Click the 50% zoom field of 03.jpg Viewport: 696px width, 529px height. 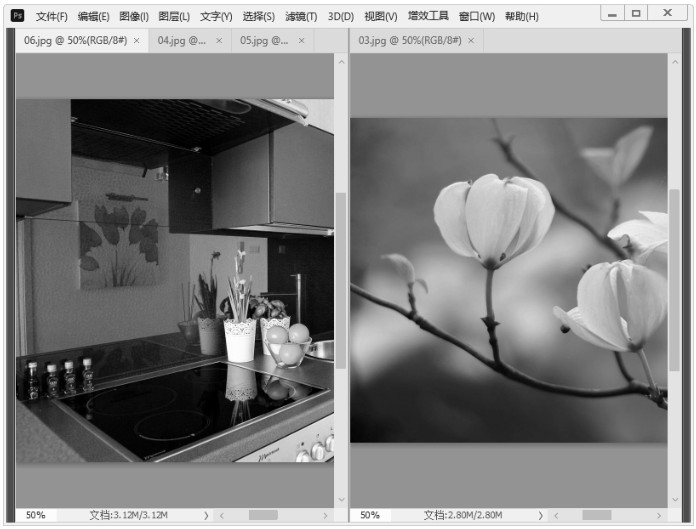[370, 515]
